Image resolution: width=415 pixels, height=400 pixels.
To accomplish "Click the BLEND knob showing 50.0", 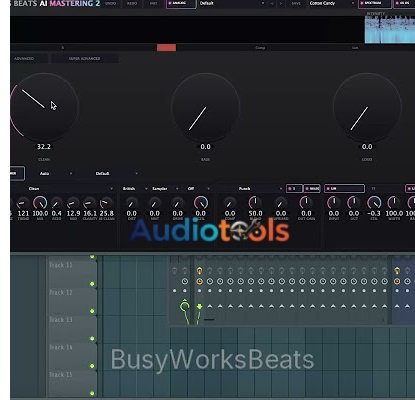I will pyautogui.click(x=255, y=203).
